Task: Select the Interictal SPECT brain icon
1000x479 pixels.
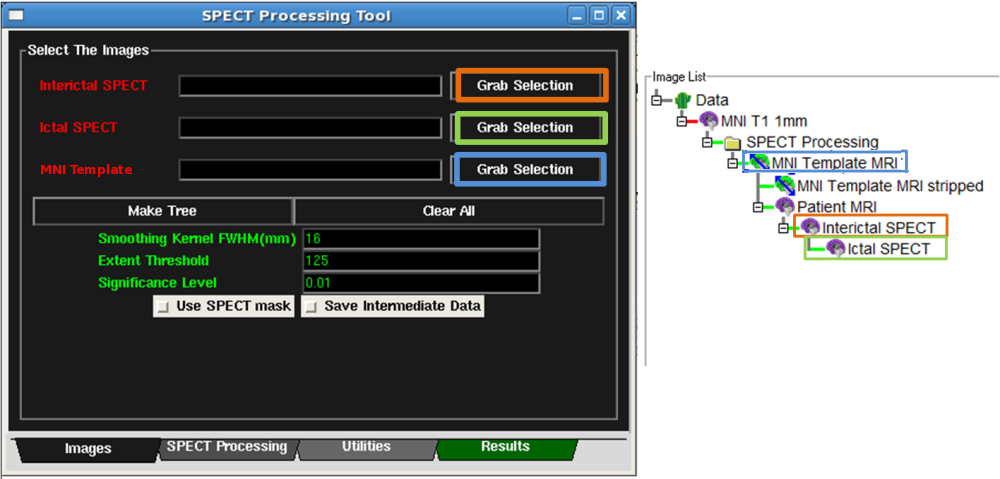Action: [x=810, y=228]
